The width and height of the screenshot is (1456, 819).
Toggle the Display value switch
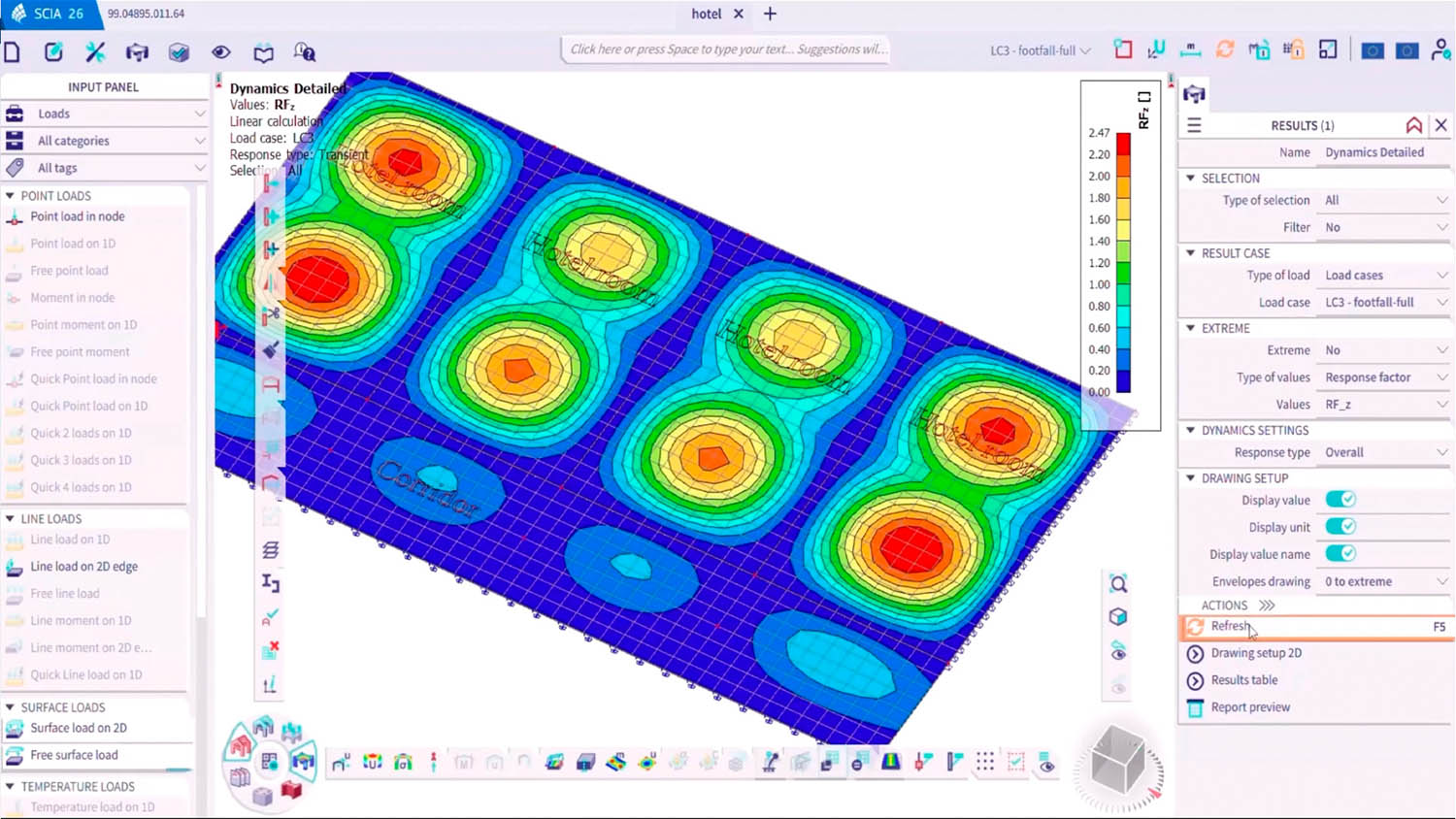[1340, 500]
